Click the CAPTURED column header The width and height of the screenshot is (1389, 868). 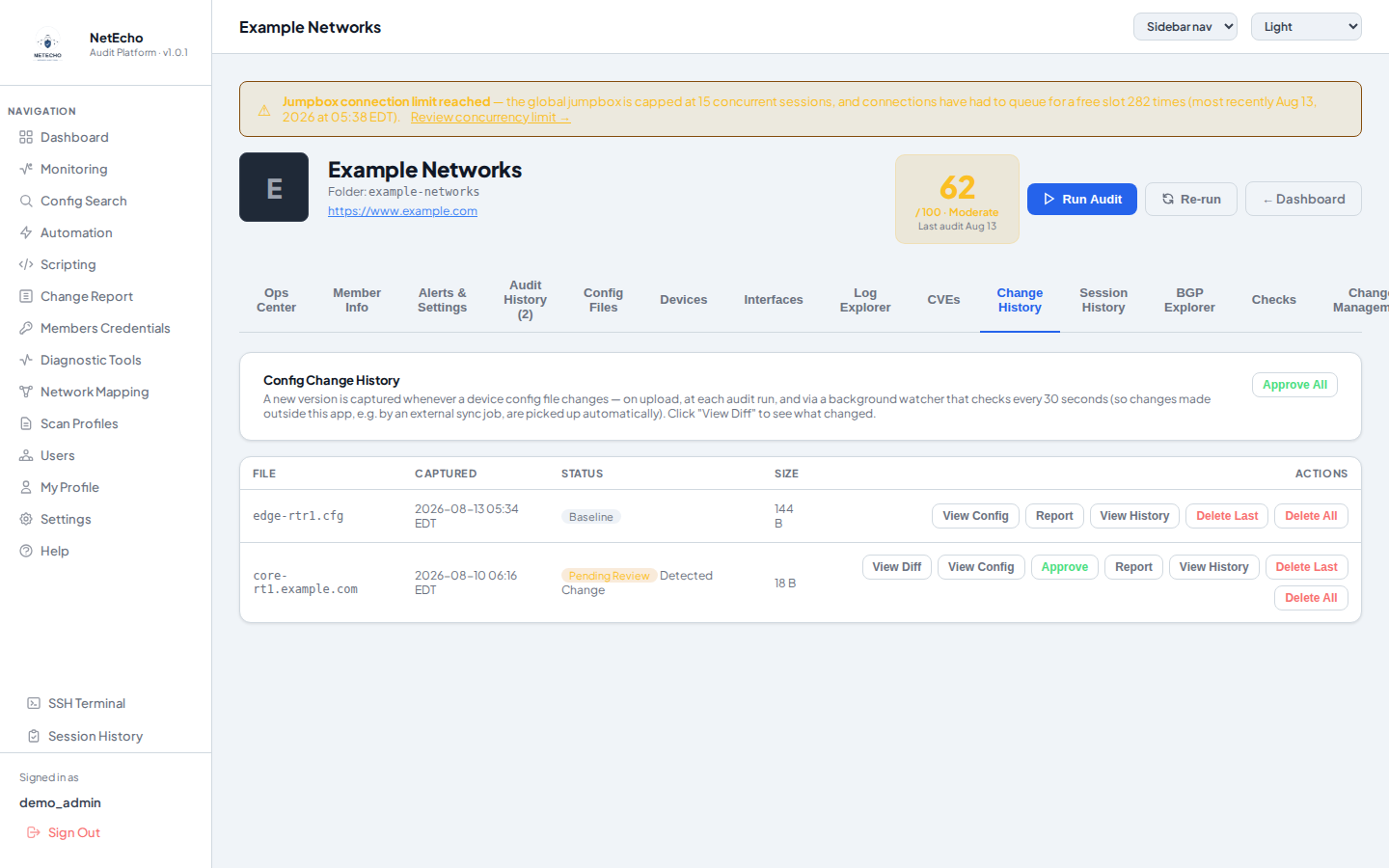pyautogui.click(x=446, y=474)
